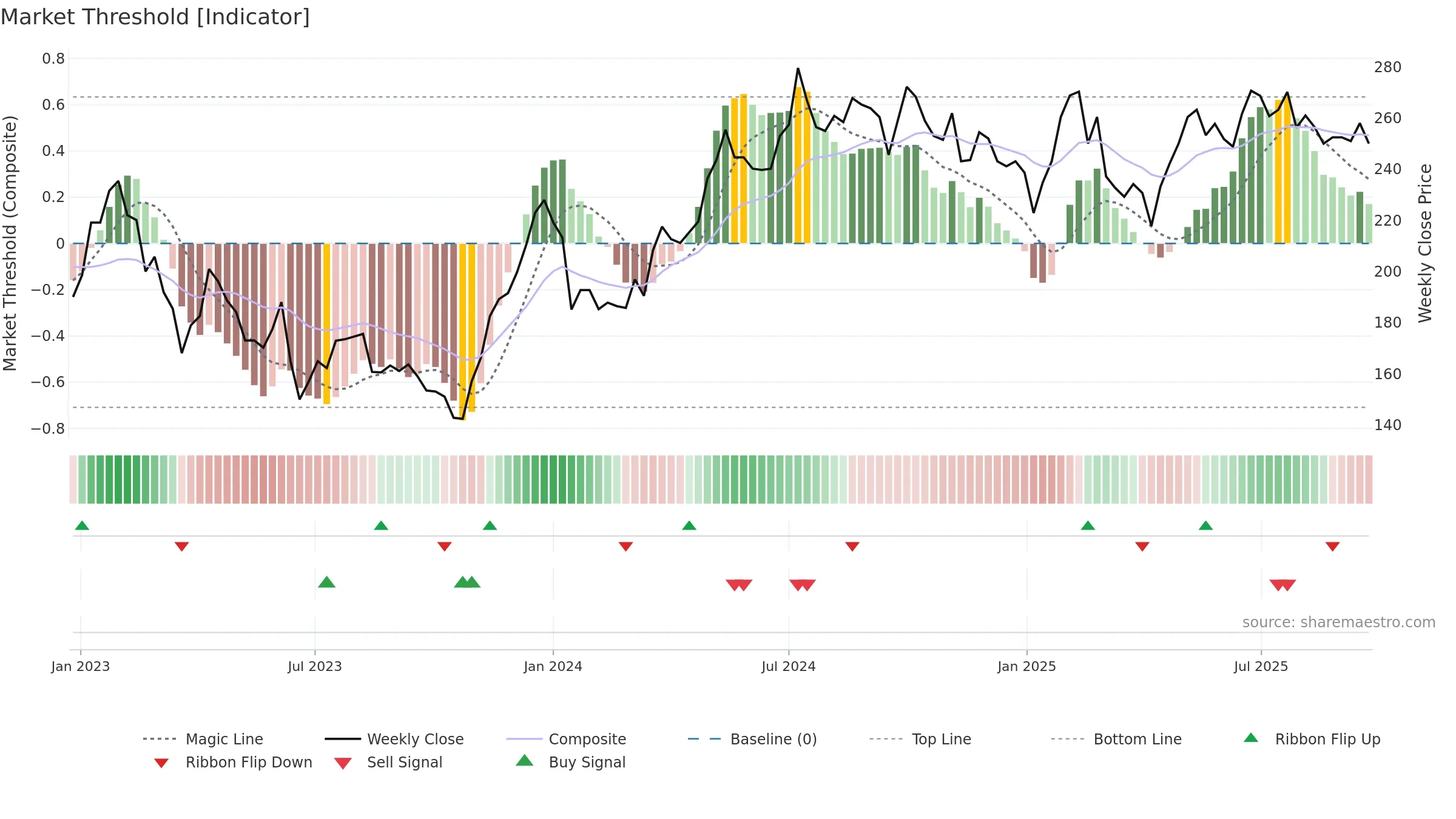This screenshot has height=819, width=1456.
Task: Click the Jul 2025 x-axis label
Action: [1261, 667]
